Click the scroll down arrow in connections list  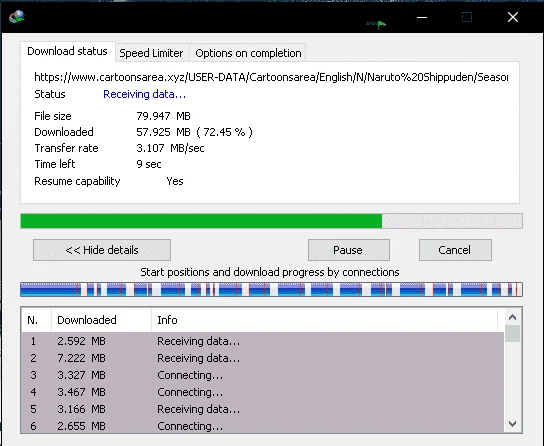coord(512,424)
